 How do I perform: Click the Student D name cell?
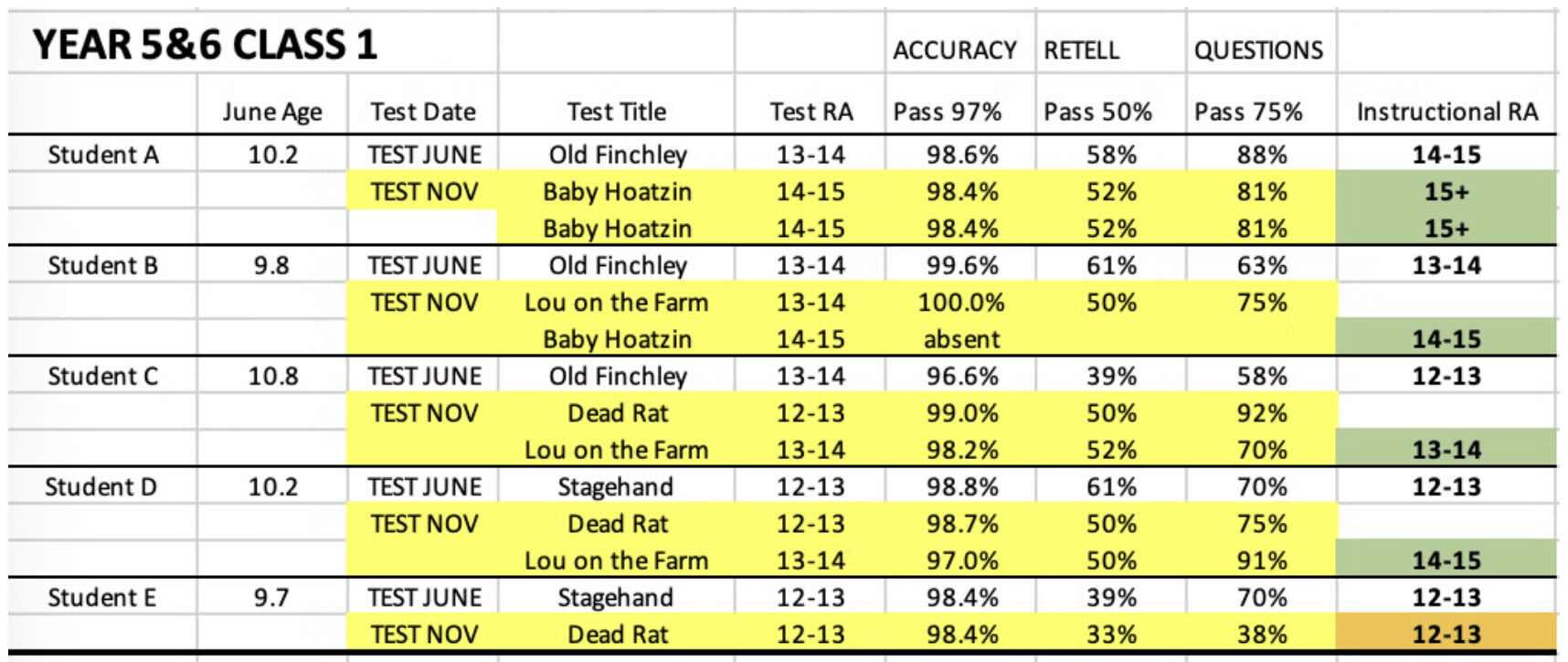coord(101,486)
